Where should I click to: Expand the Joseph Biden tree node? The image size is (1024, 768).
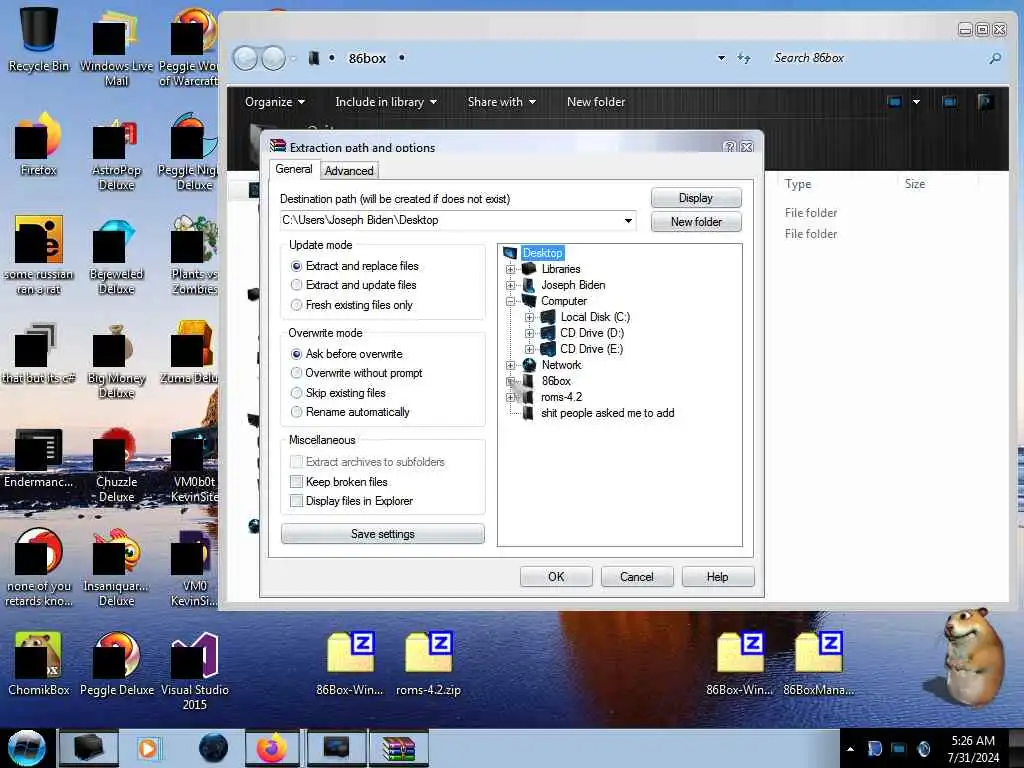511,285
